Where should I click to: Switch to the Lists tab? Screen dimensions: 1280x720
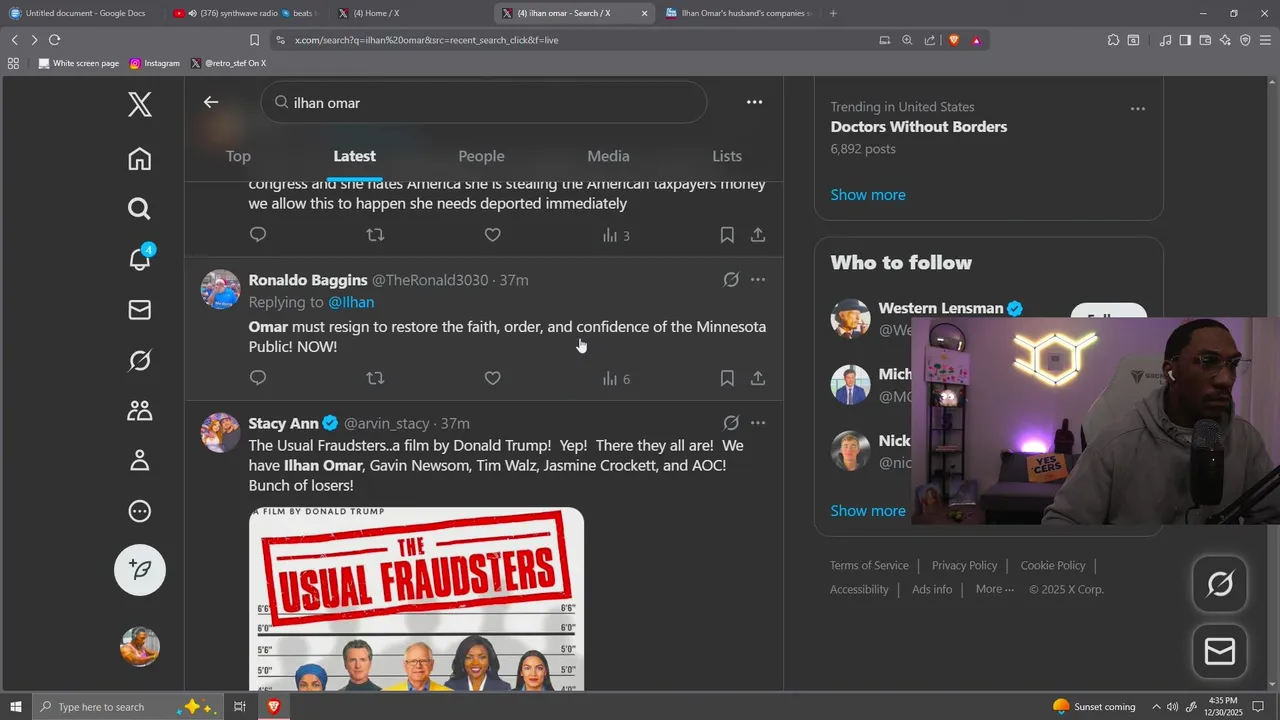pyautogui.click(x=727, y=156)
